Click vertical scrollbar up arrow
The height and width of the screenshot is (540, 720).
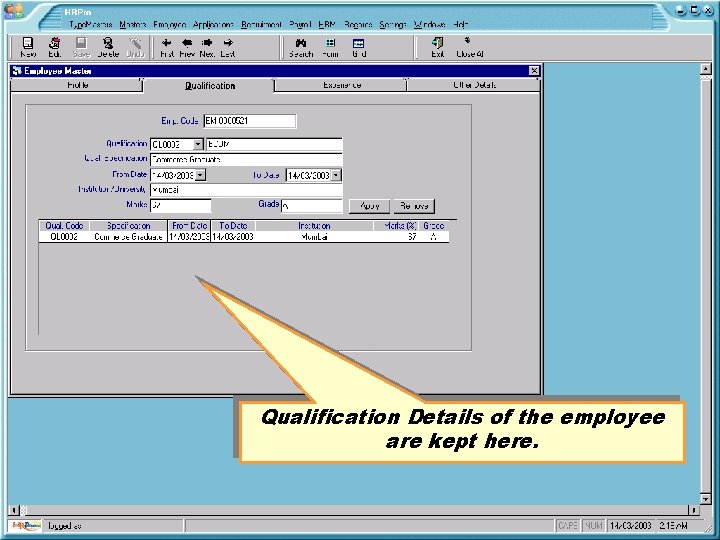click(705, 69)
